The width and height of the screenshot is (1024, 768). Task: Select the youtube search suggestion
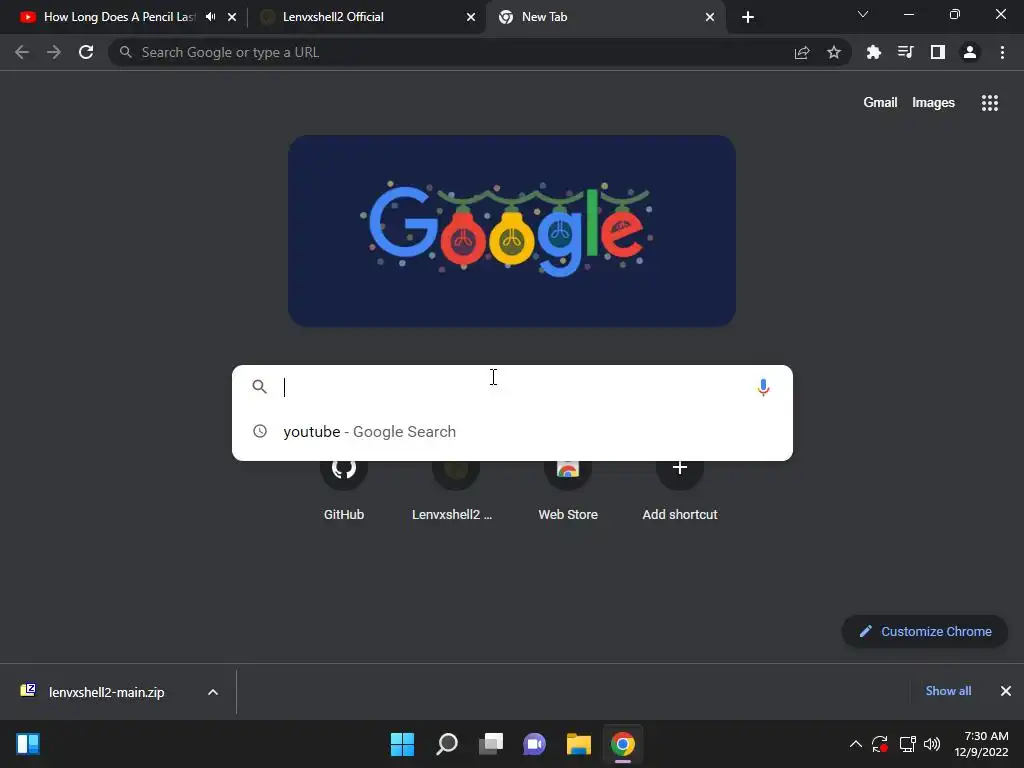click(512, 432)
